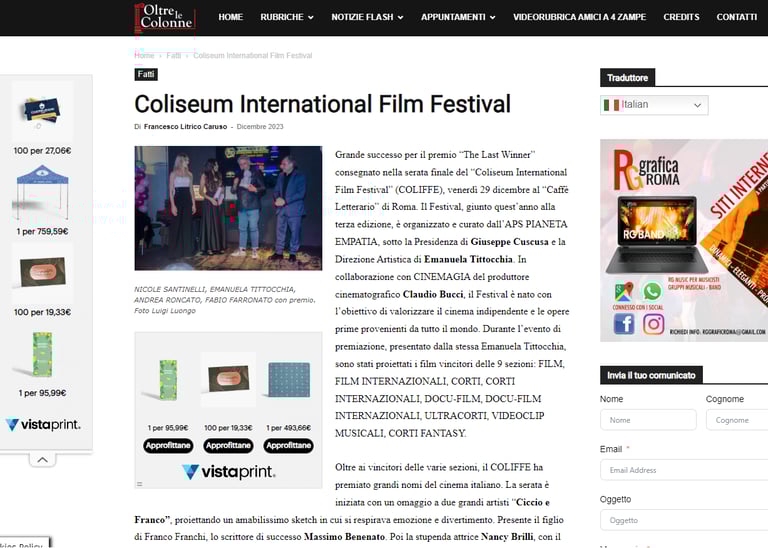The height and width of the screenshot is (548, 768).
Task: Click the gazebo tent ad 1 per 759,59€
Action: (42, 199)
